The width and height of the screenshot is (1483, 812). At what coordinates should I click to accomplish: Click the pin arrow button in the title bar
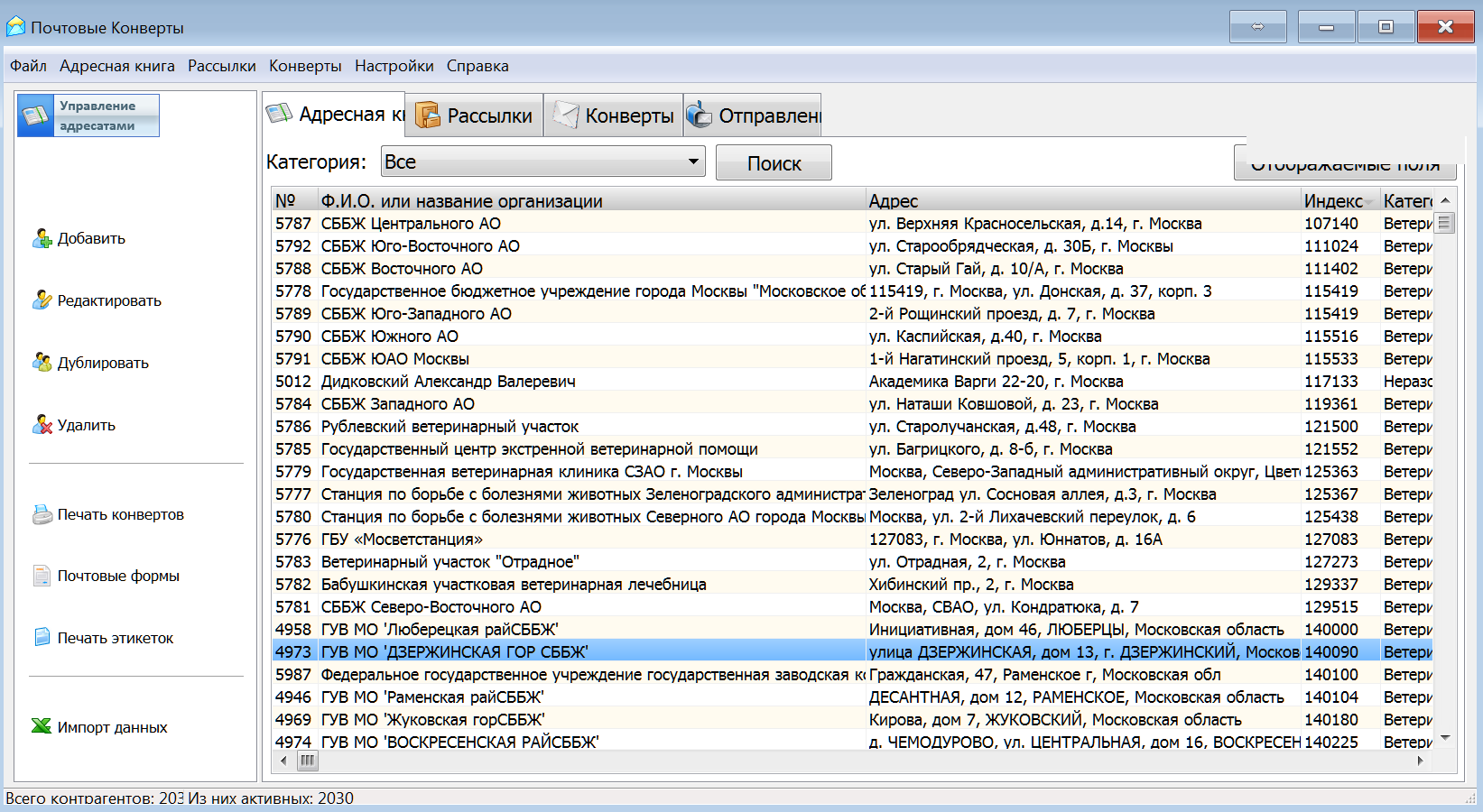click(x=1257, y=27)
